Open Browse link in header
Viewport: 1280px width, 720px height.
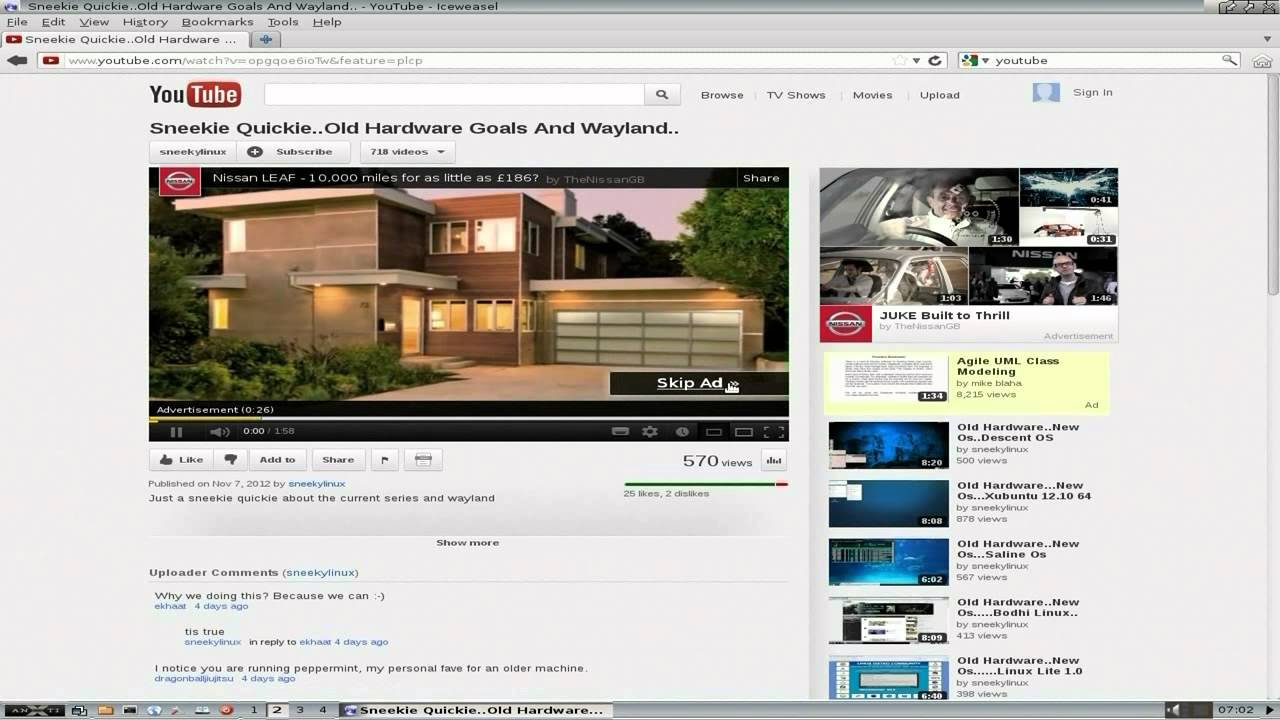[x=722, y=95]
